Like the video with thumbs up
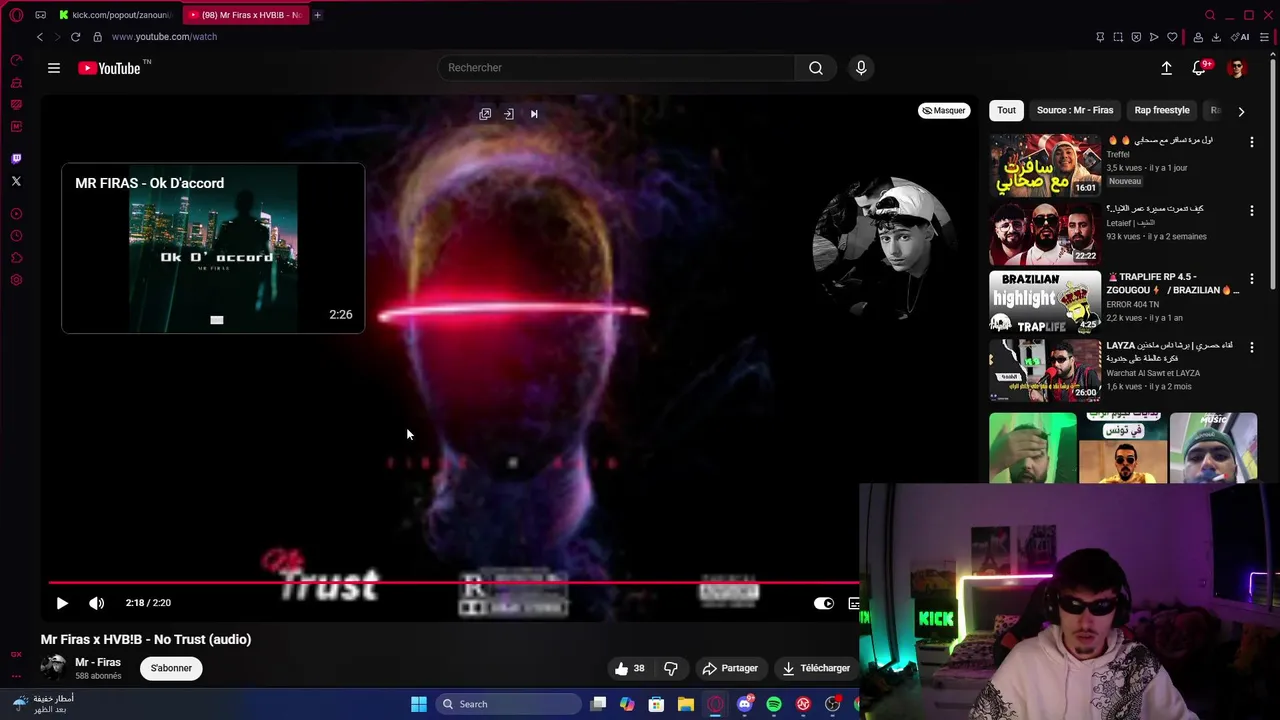The image size is (1280, 720). (x=631, y=668)
